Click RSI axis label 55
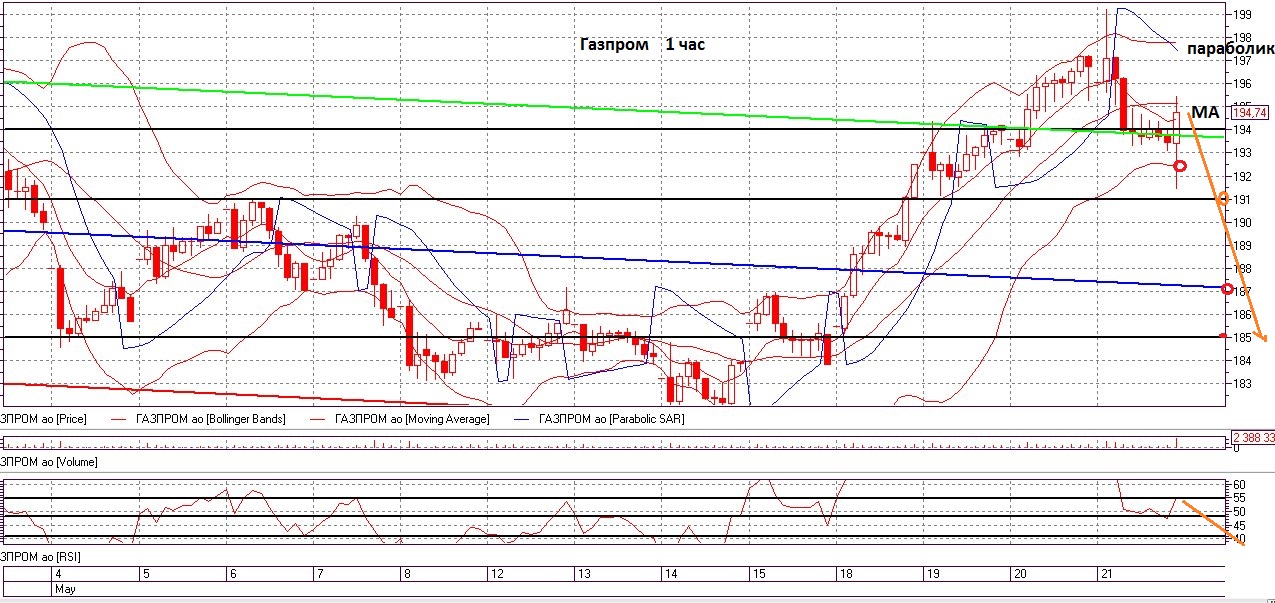Screen dimensions: 1275x603 (x=1239, y=498)
